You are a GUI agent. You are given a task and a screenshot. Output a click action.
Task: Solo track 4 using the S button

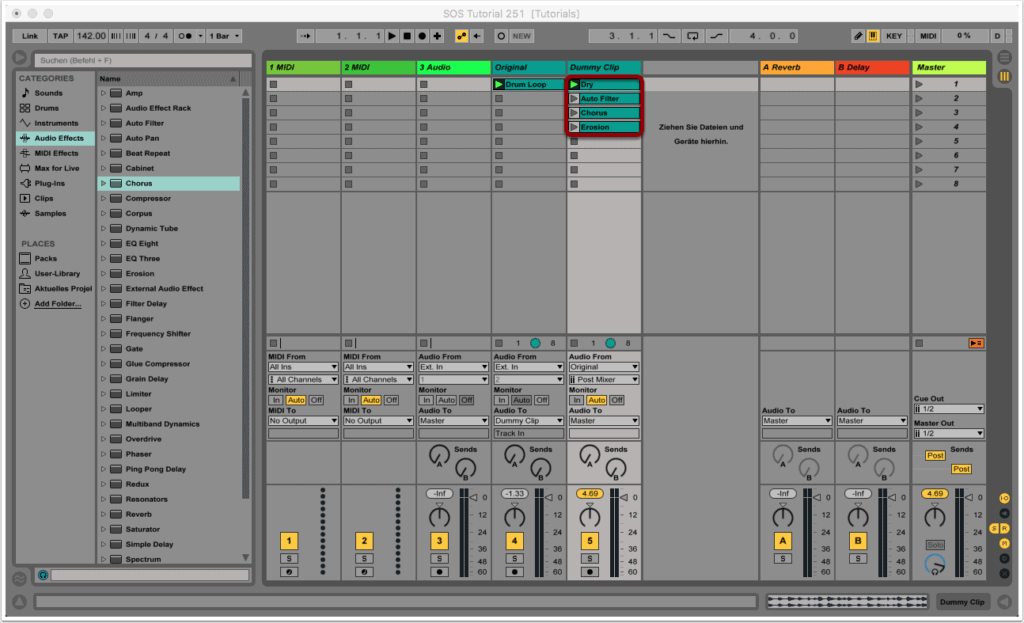pyautogui.click(x=515, y=558)
